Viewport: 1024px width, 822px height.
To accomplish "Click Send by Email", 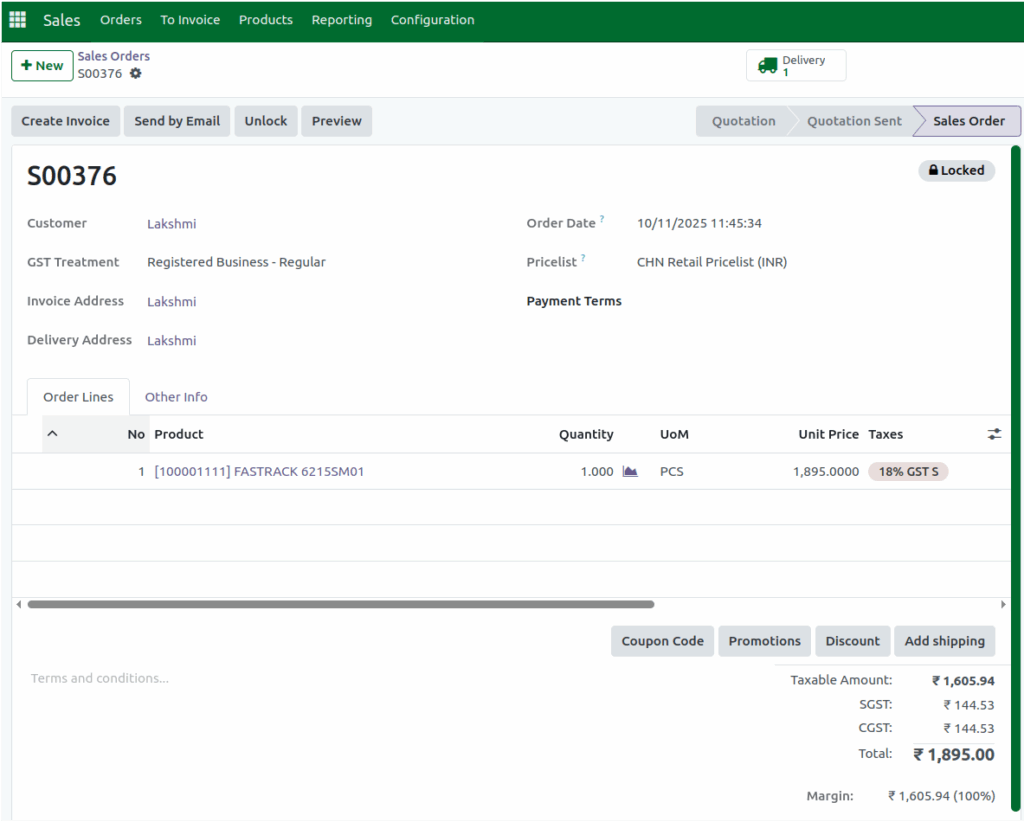I will 176,120.
